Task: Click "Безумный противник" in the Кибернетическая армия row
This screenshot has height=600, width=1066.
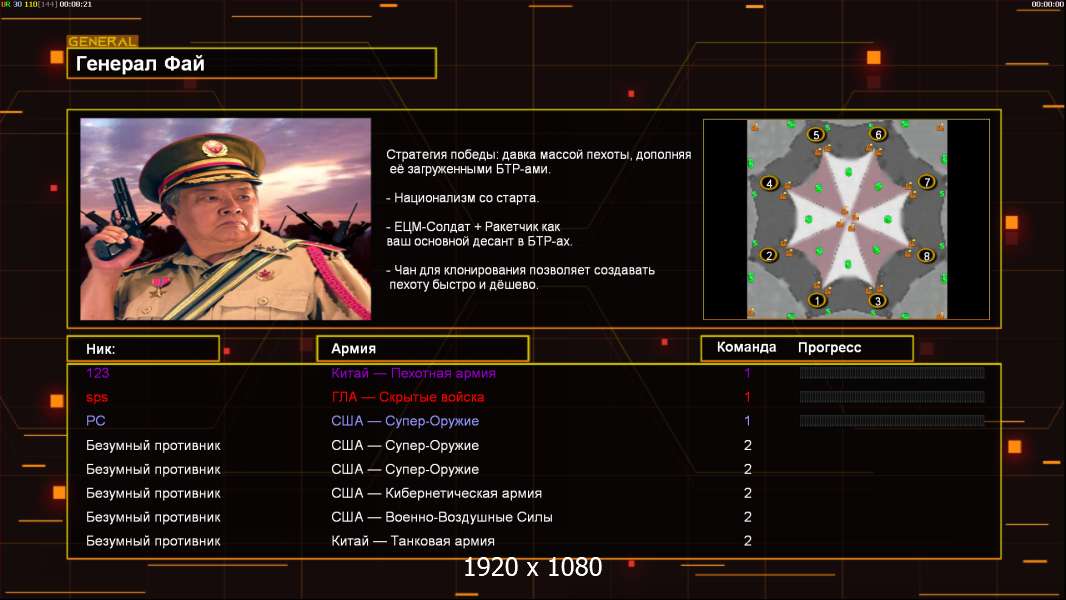Action: point(154,493)
